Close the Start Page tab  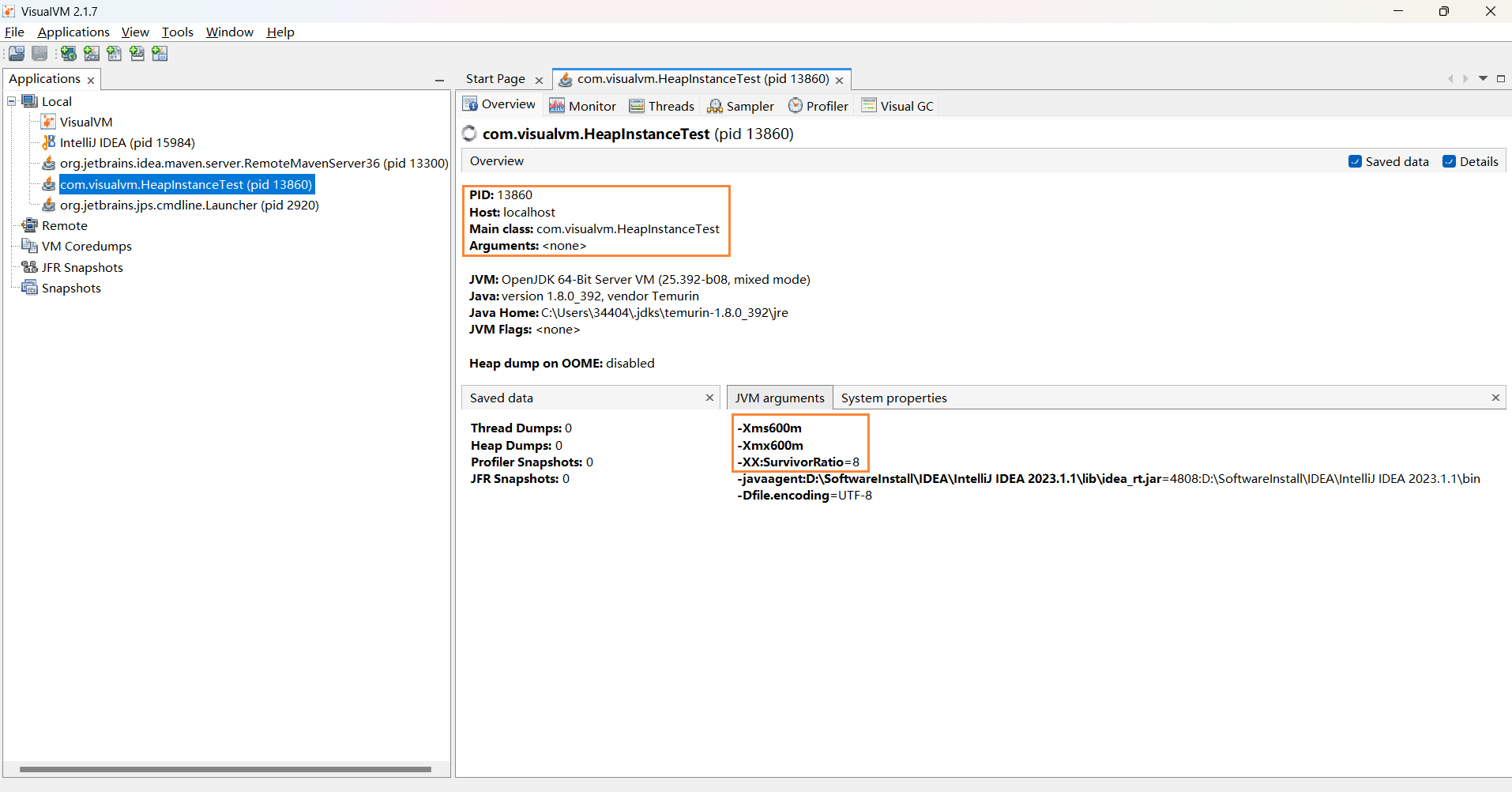click(539, 81)
